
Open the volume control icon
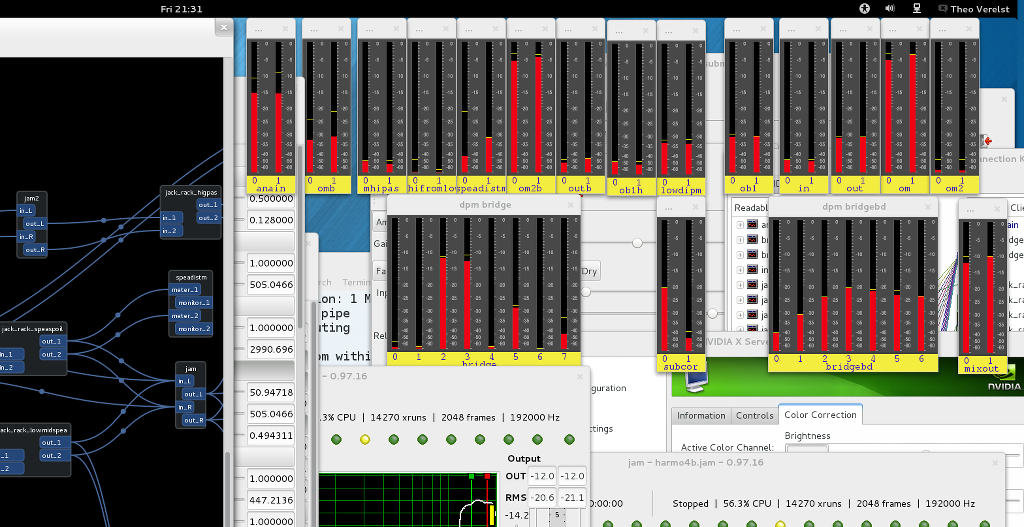[x=890, y=8]
